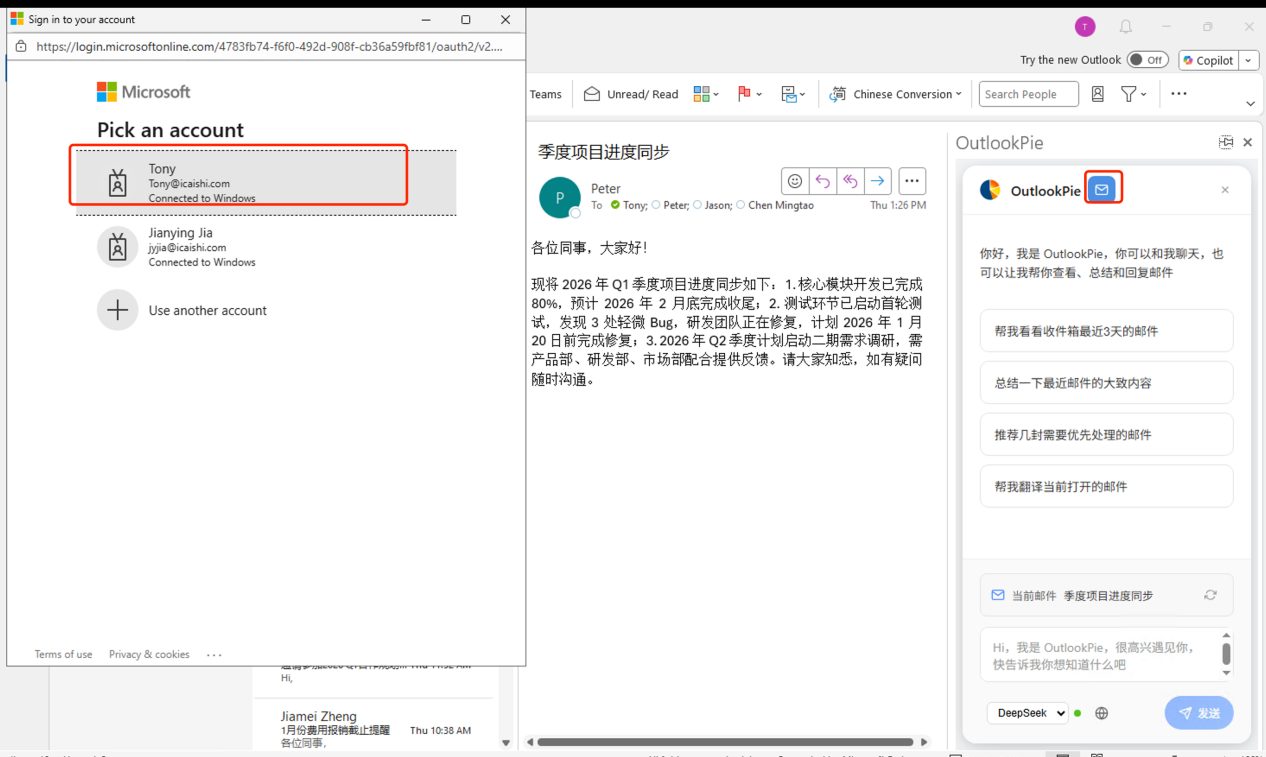Select Use another account
1266x757 pixels.
click(266, 310)
